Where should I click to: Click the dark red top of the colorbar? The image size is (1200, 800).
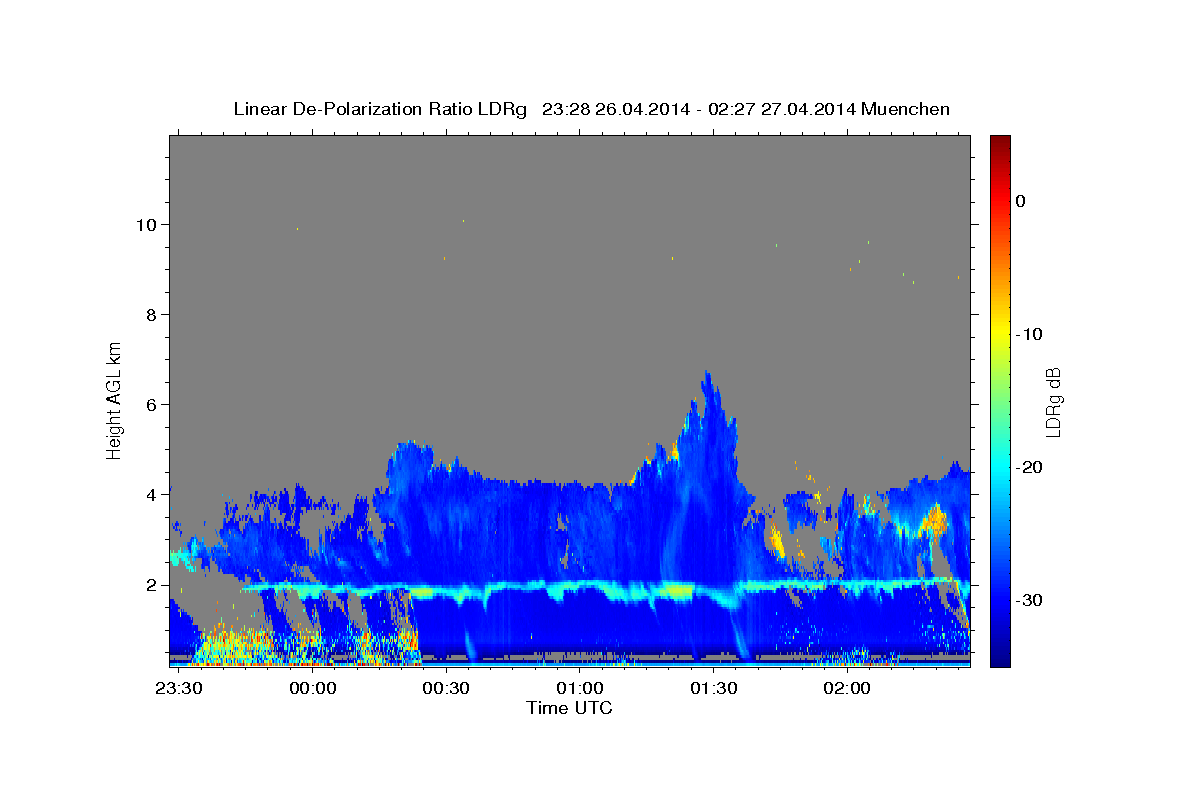tap(1000, 142)
